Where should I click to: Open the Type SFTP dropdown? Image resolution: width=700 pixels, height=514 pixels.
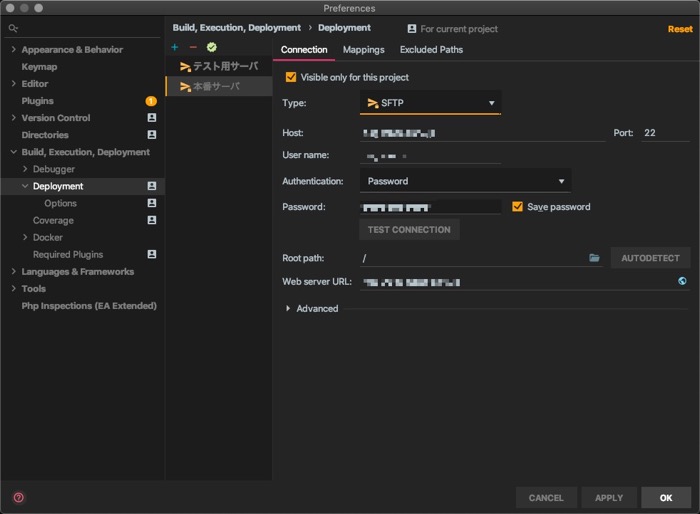coord(430,103)
